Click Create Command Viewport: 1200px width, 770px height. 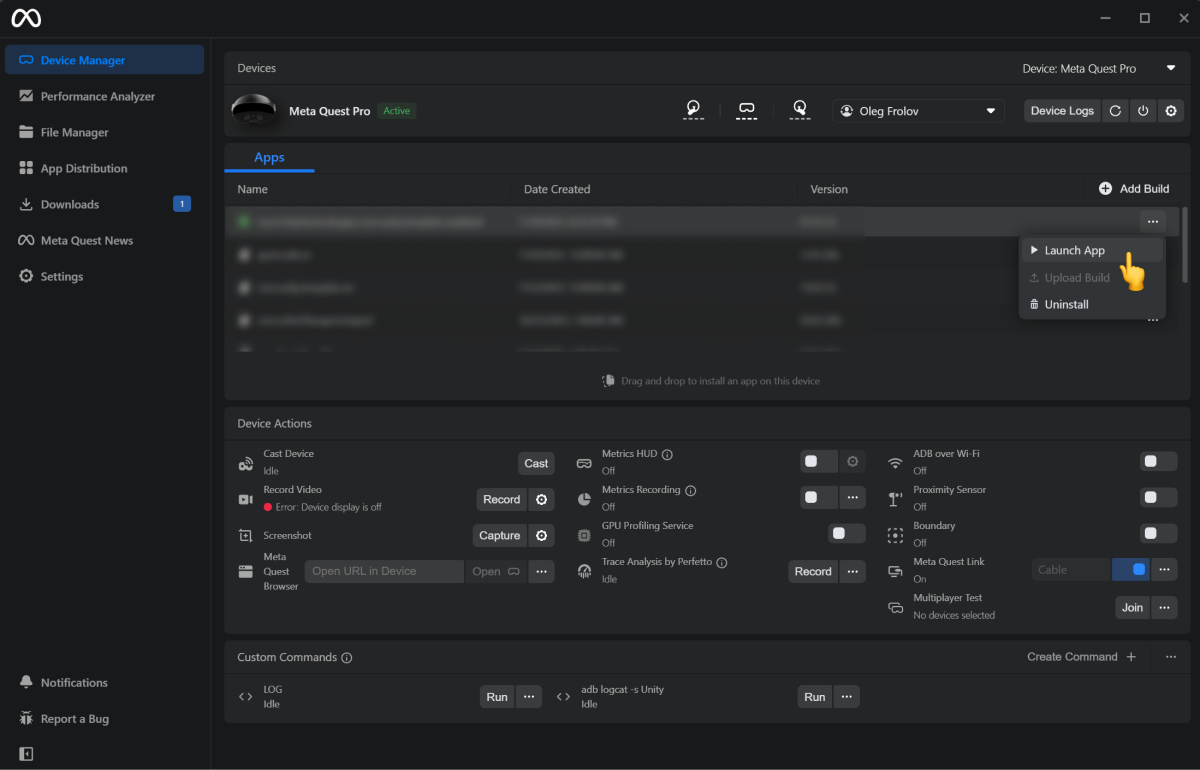point(1082,657)
